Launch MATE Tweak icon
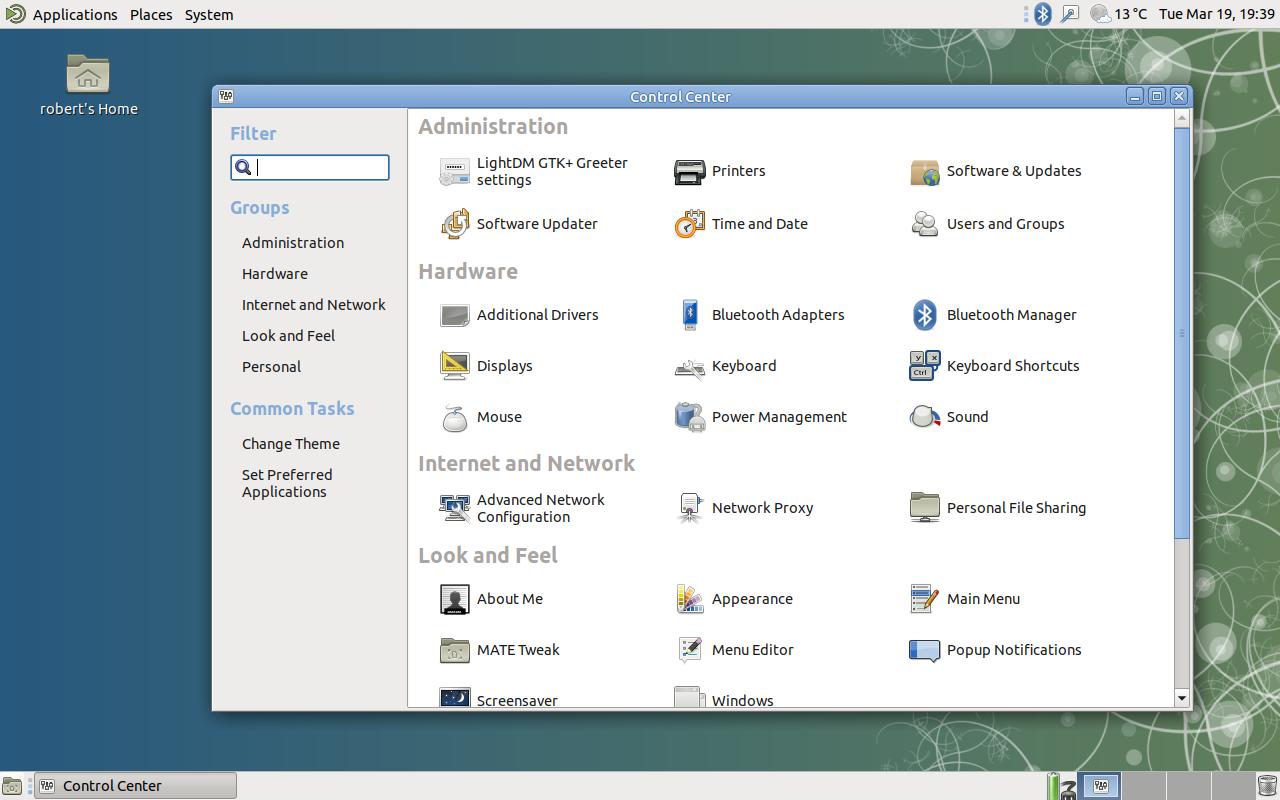This screenshot has height=800, width=1280. 455,650
